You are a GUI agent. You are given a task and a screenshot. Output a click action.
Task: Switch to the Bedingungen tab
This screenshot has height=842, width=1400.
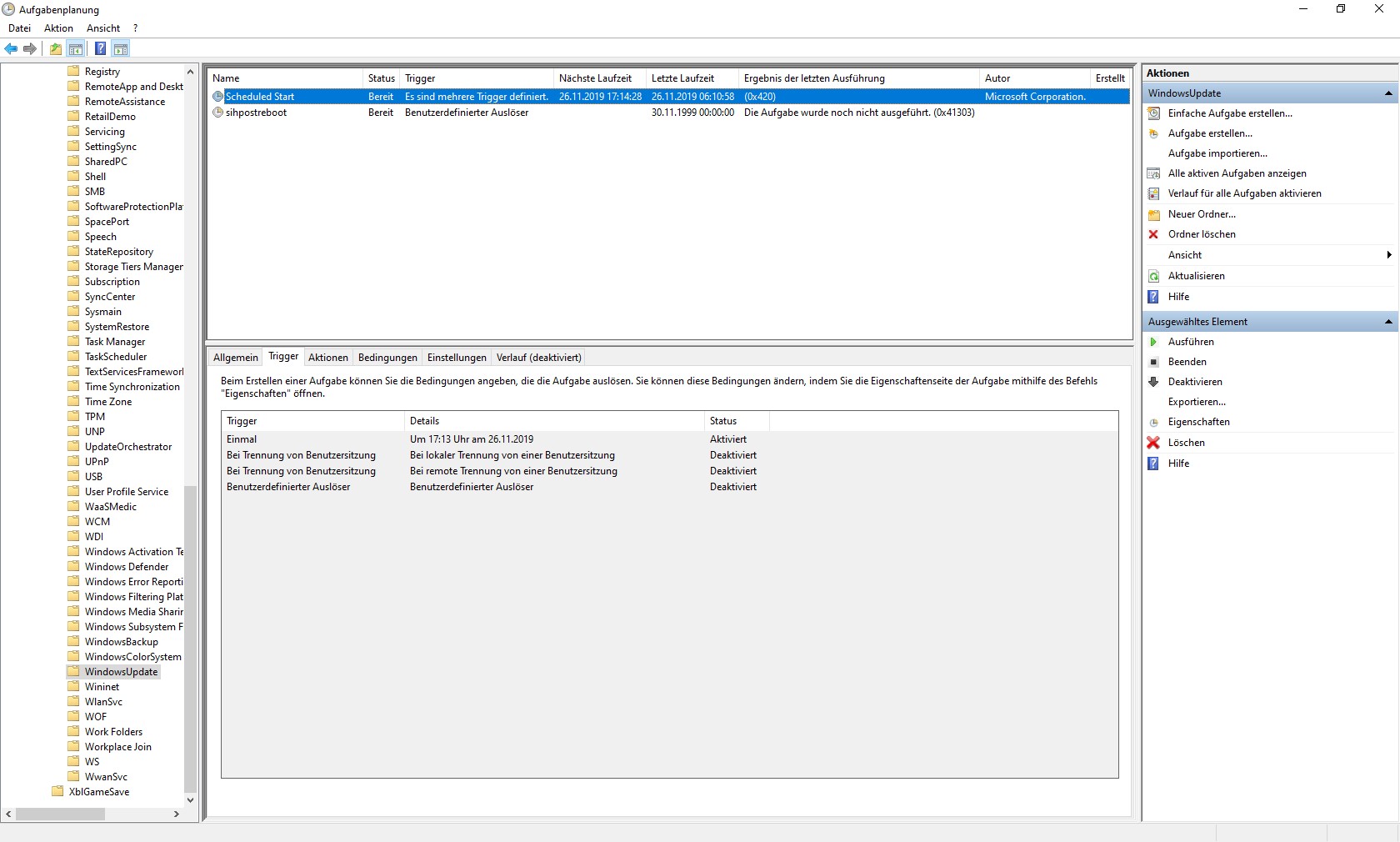pyautogui.click(x=387, y=358)
